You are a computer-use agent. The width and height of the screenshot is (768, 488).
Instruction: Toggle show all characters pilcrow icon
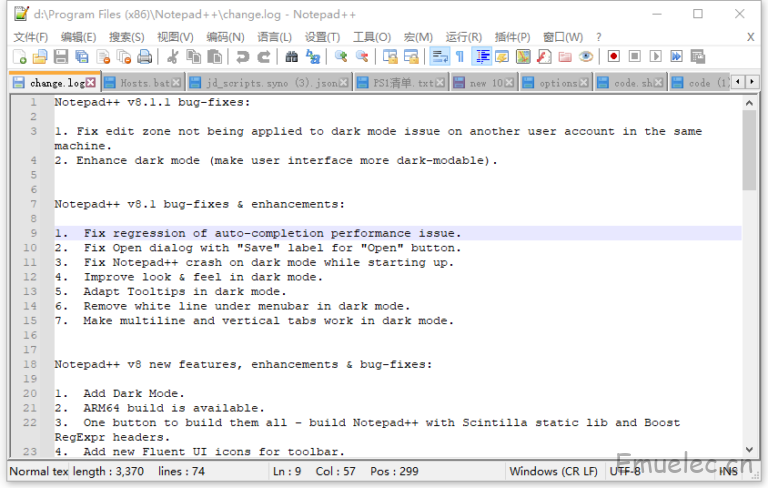pyautogui.click(x=460, y=57)
